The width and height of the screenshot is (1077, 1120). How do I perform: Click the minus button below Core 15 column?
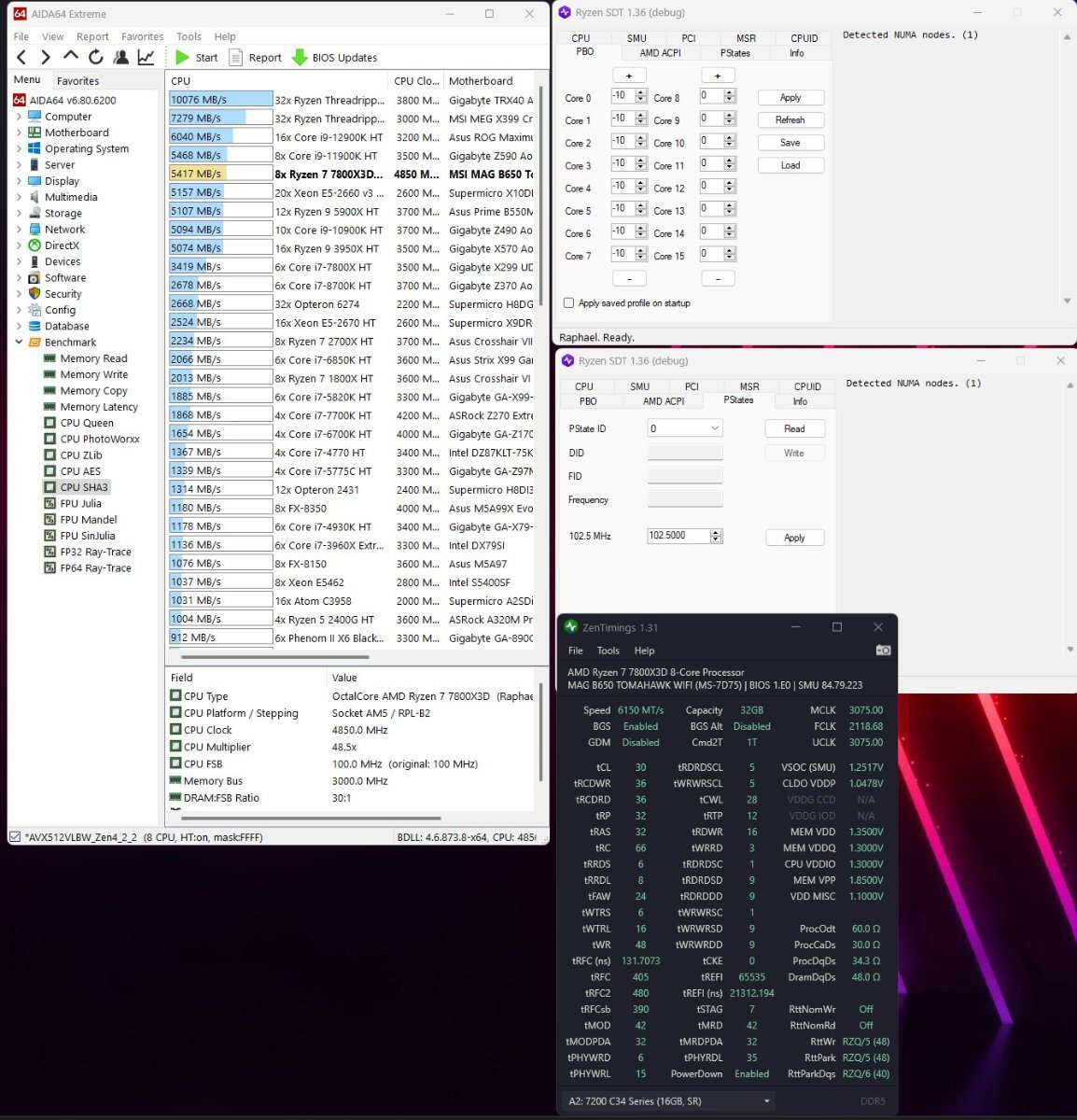718,278
